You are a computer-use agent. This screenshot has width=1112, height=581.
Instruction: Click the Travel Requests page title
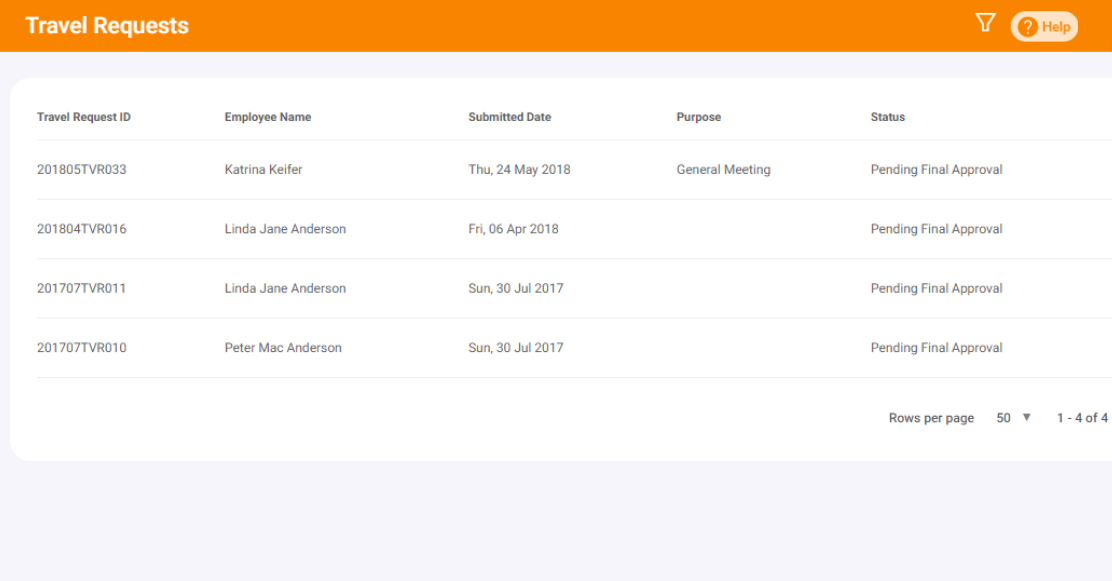tap(107, 26)
